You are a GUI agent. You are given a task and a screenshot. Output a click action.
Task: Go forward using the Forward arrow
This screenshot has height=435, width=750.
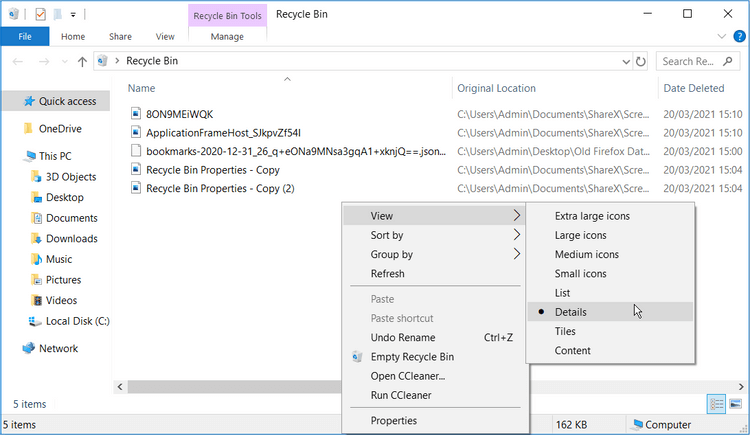(x=44, y=61)
